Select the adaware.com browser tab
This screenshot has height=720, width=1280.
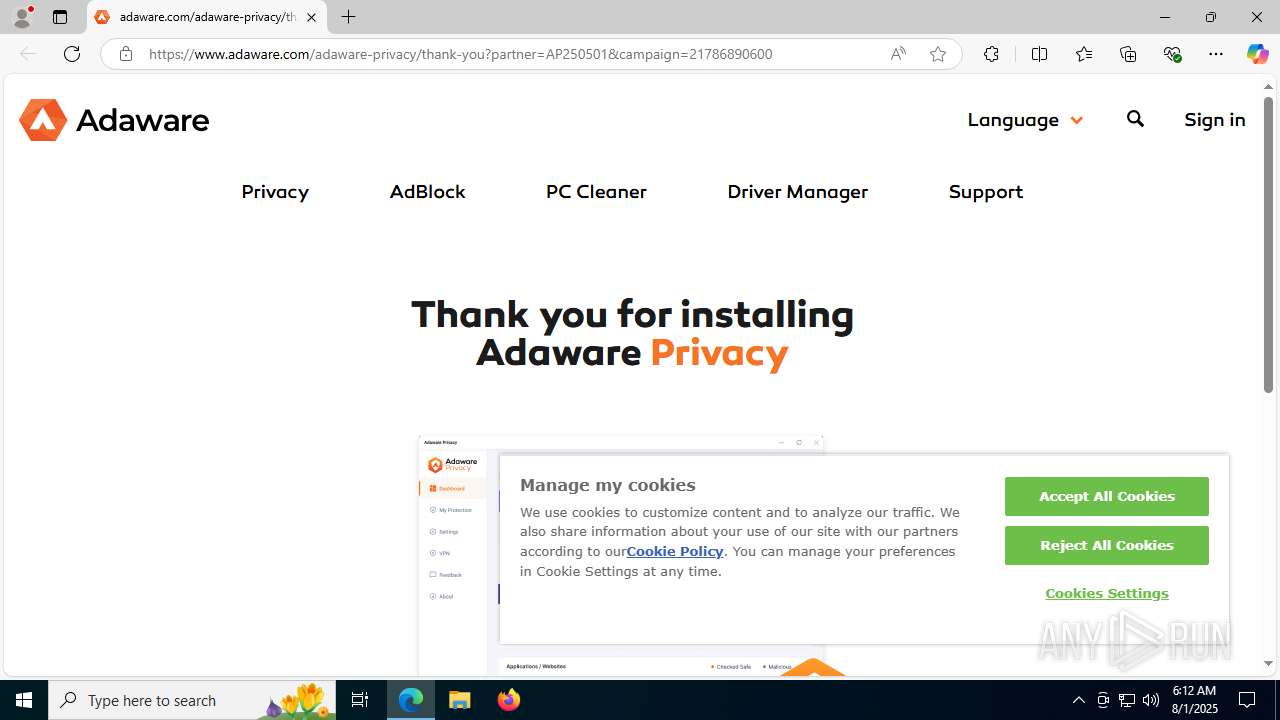[x=207, y=17]
